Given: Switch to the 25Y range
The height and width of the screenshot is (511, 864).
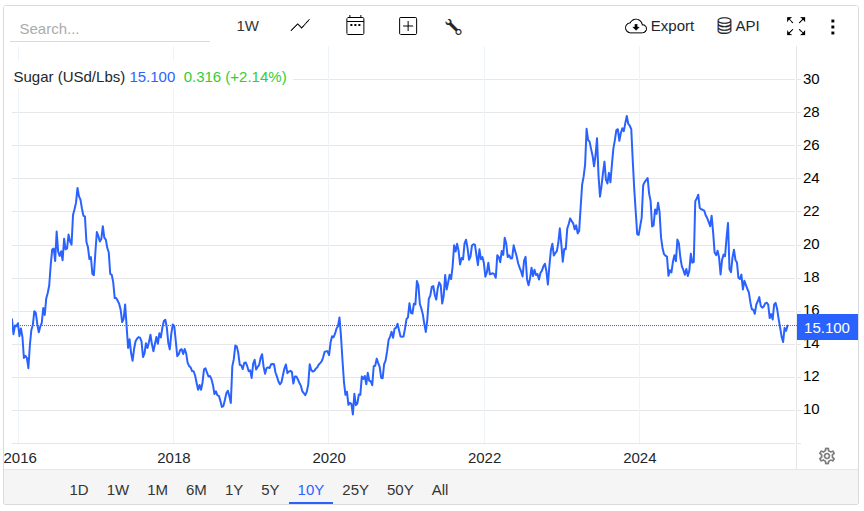Looking at the screenshot, I should (x=355, y=490).
